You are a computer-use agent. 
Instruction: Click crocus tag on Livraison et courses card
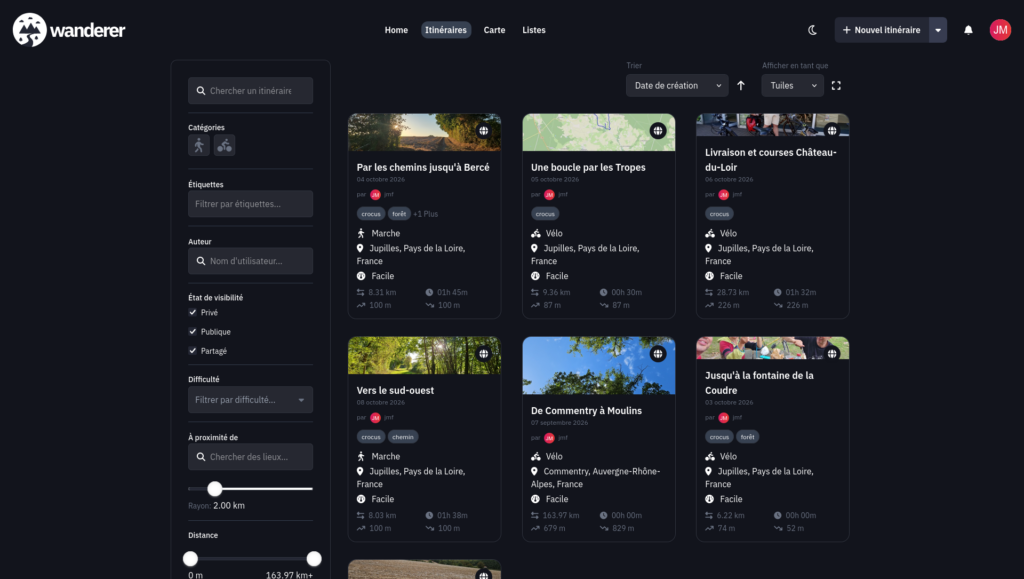click(719, 214)
